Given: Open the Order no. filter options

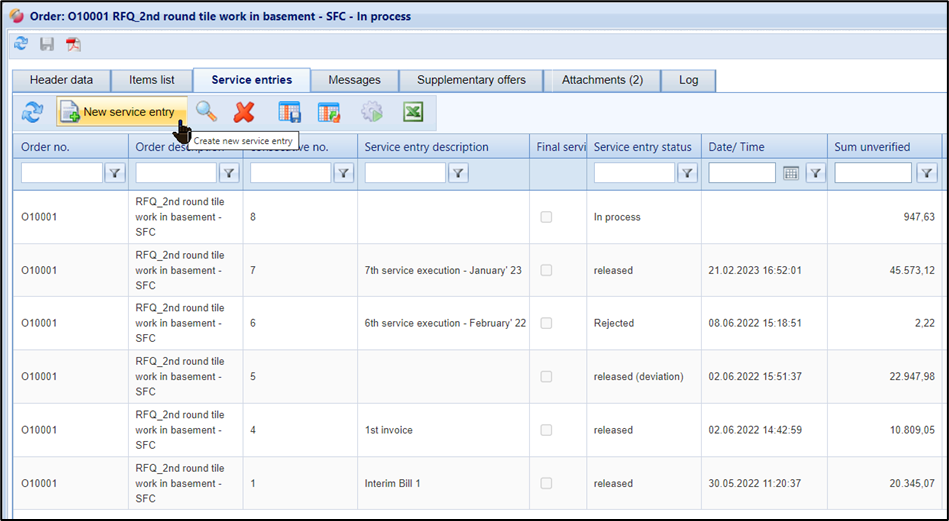Looking at the screenshot, I should tap(115, 173).
